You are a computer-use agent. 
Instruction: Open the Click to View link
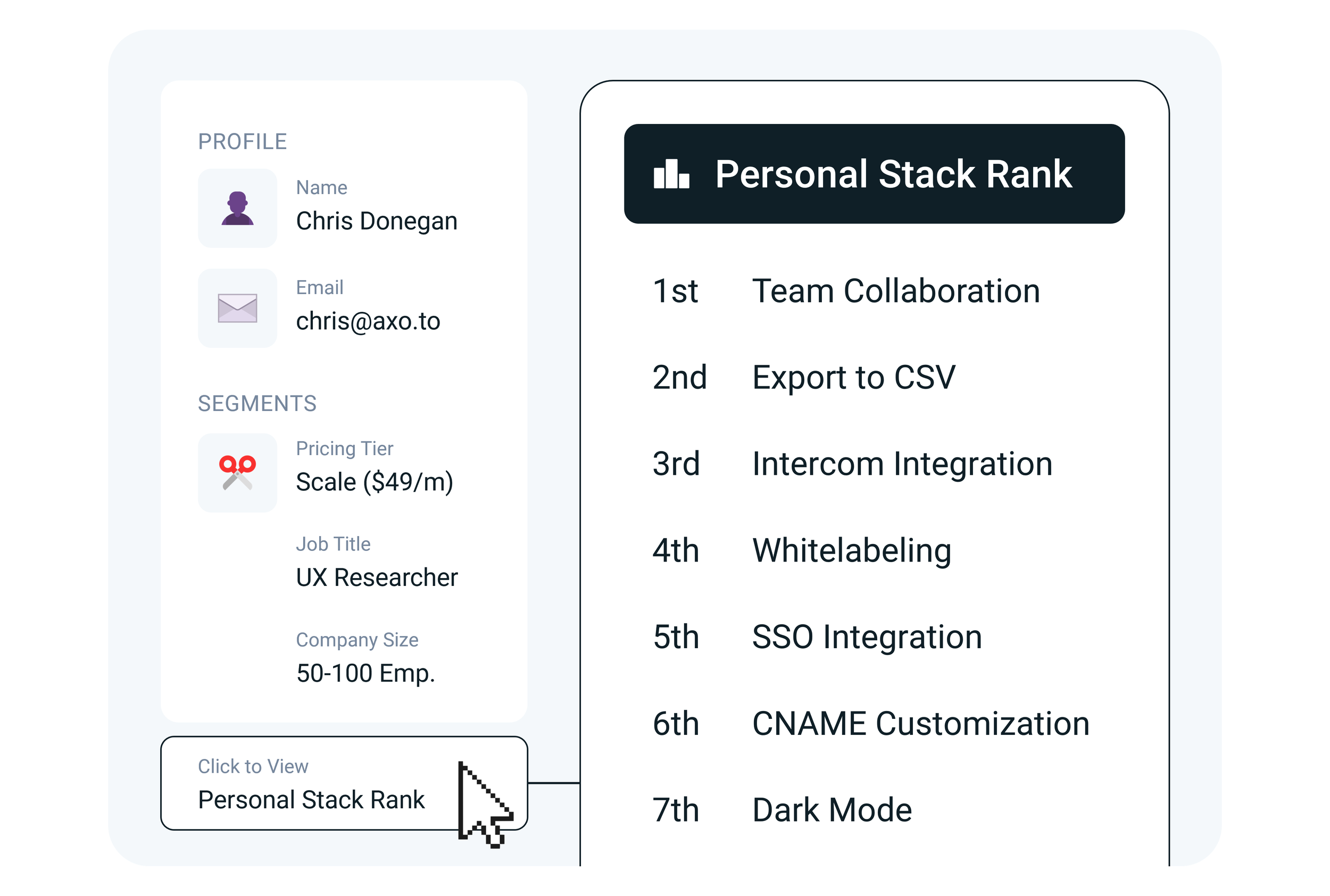pyautogui.click(x=253, y=766)
